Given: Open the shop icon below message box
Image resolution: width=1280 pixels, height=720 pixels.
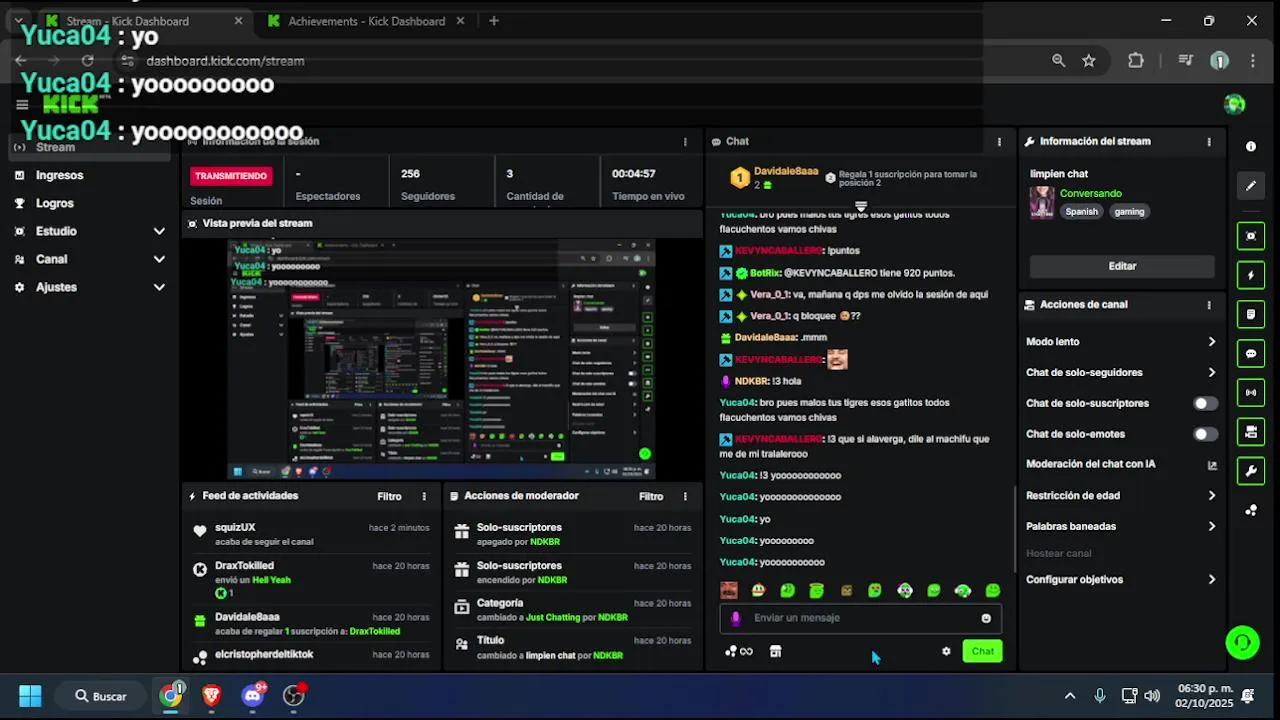Looking at the screenshot, I should [x=775, y=651].
